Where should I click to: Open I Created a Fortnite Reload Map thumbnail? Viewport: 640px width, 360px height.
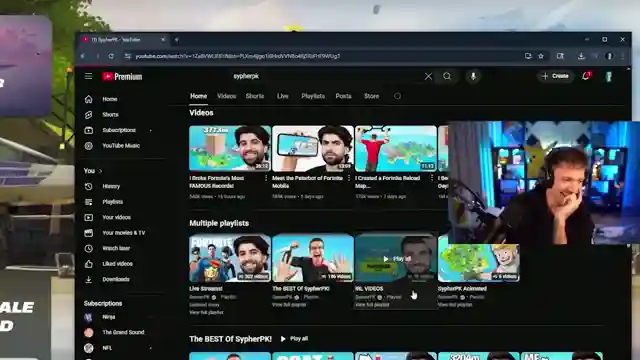tap(396, 148)
